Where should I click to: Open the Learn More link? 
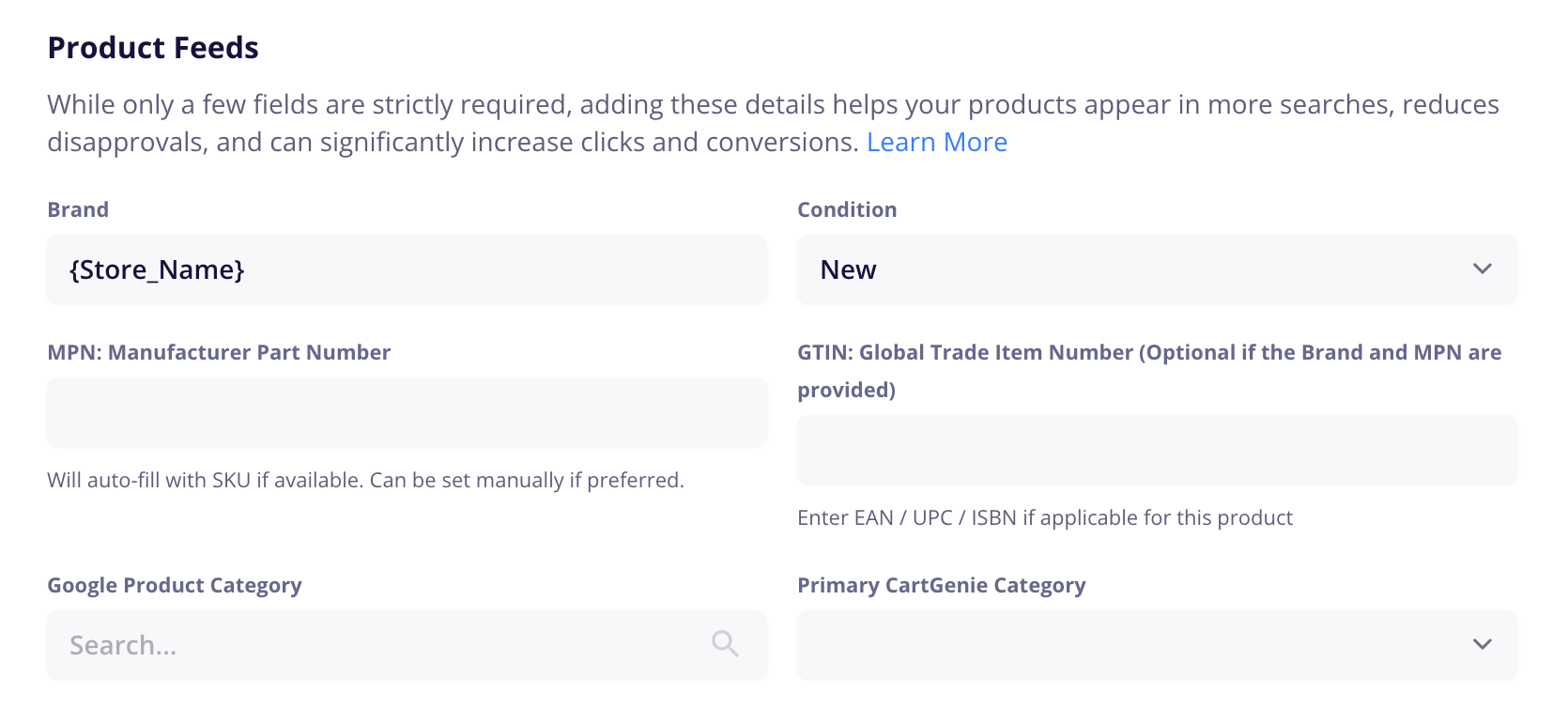coord(936,142)
